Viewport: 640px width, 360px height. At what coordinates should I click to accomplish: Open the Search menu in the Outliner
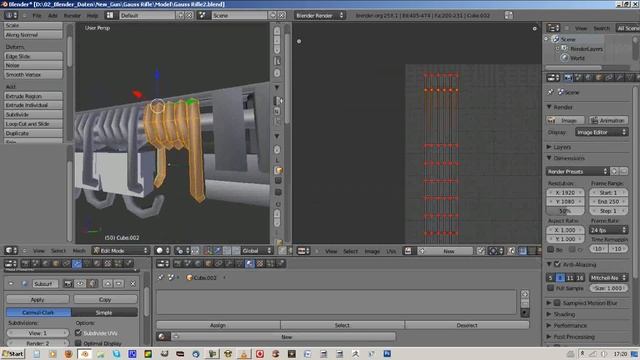(x=601, y=28)
